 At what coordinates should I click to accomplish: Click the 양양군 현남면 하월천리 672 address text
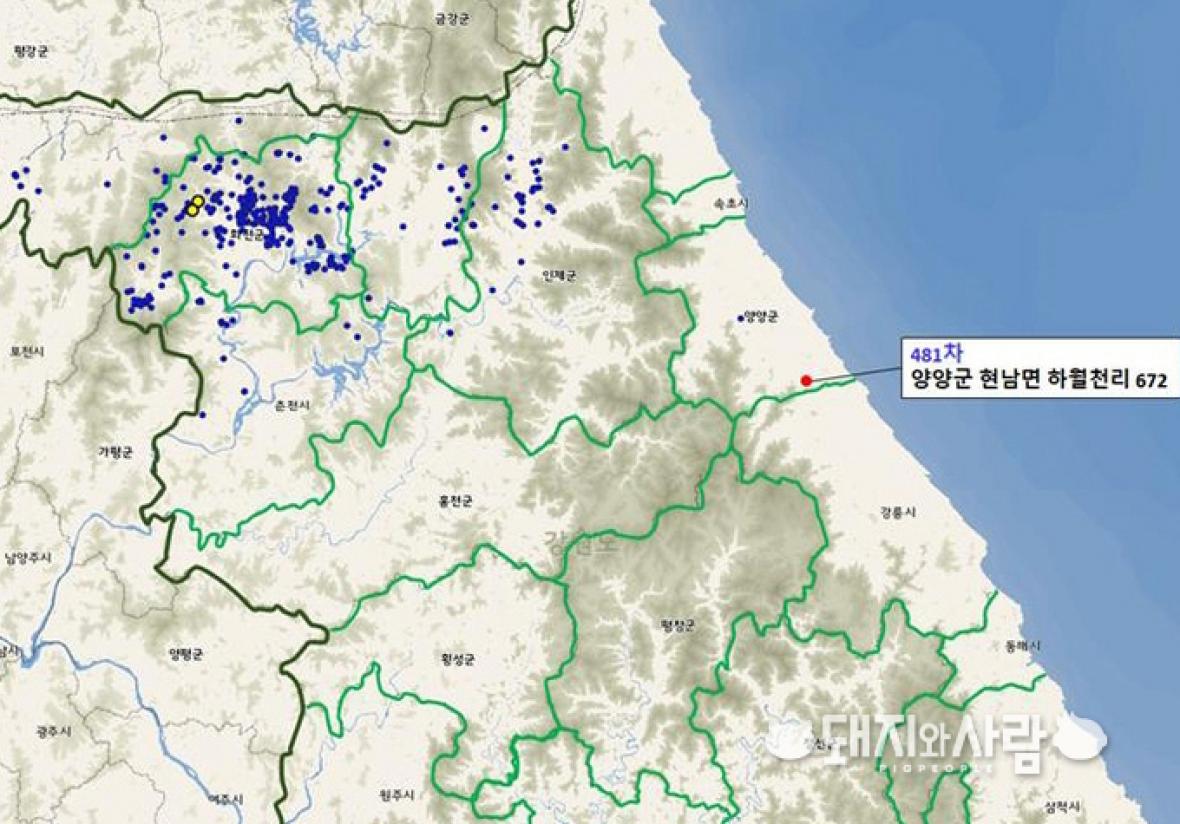1039,380
